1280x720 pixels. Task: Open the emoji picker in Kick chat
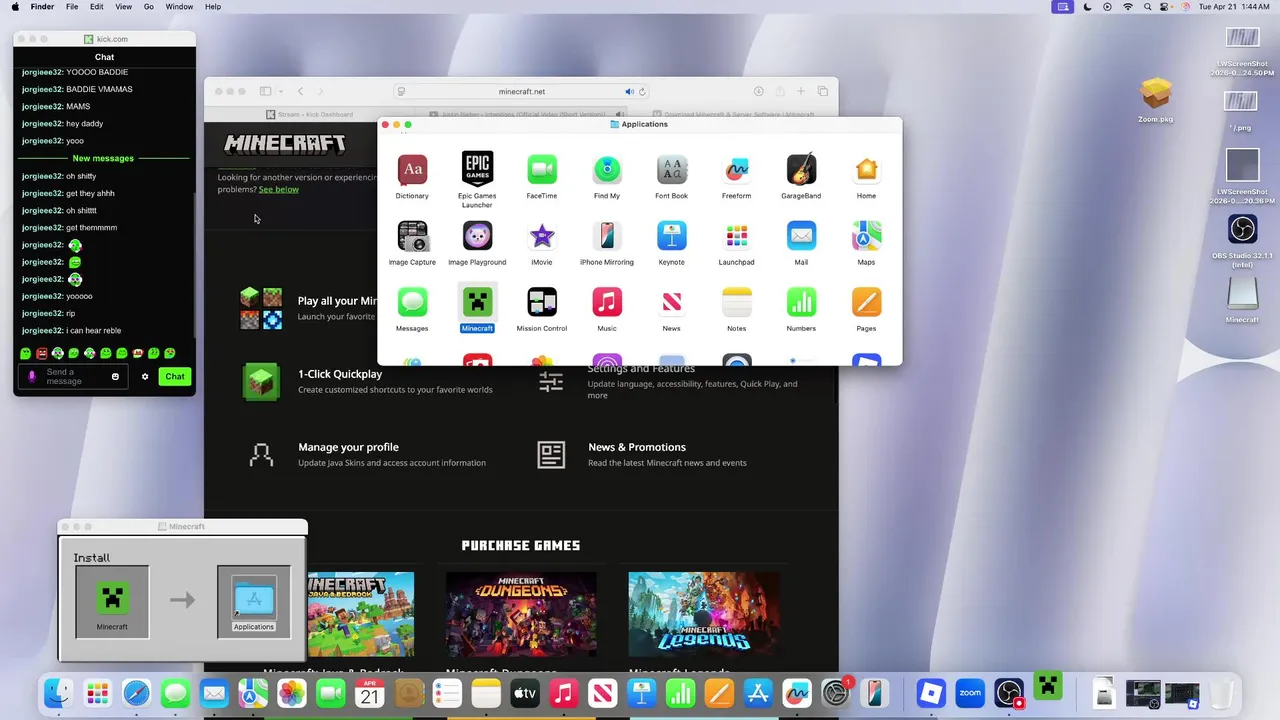click(115, 377)
